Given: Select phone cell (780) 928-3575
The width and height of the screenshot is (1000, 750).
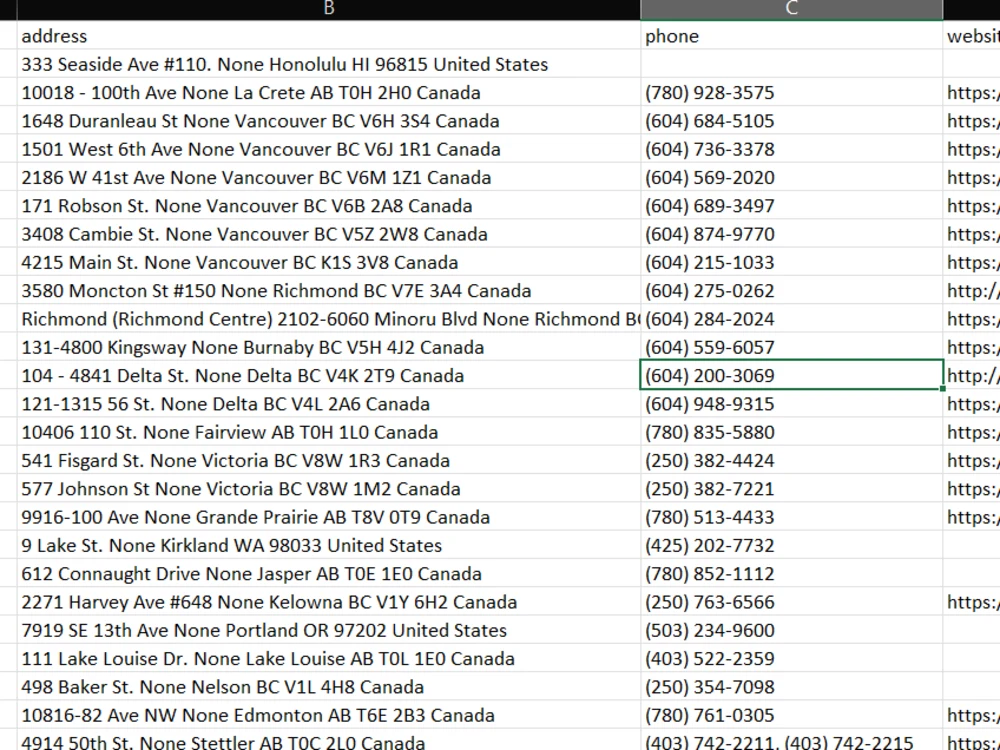Looking at the screenshot, I should pos(791,92).
